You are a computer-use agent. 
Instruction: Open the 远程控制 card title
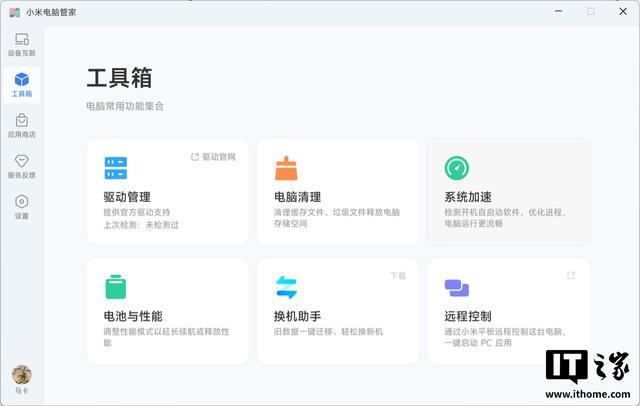pos(468,316)
